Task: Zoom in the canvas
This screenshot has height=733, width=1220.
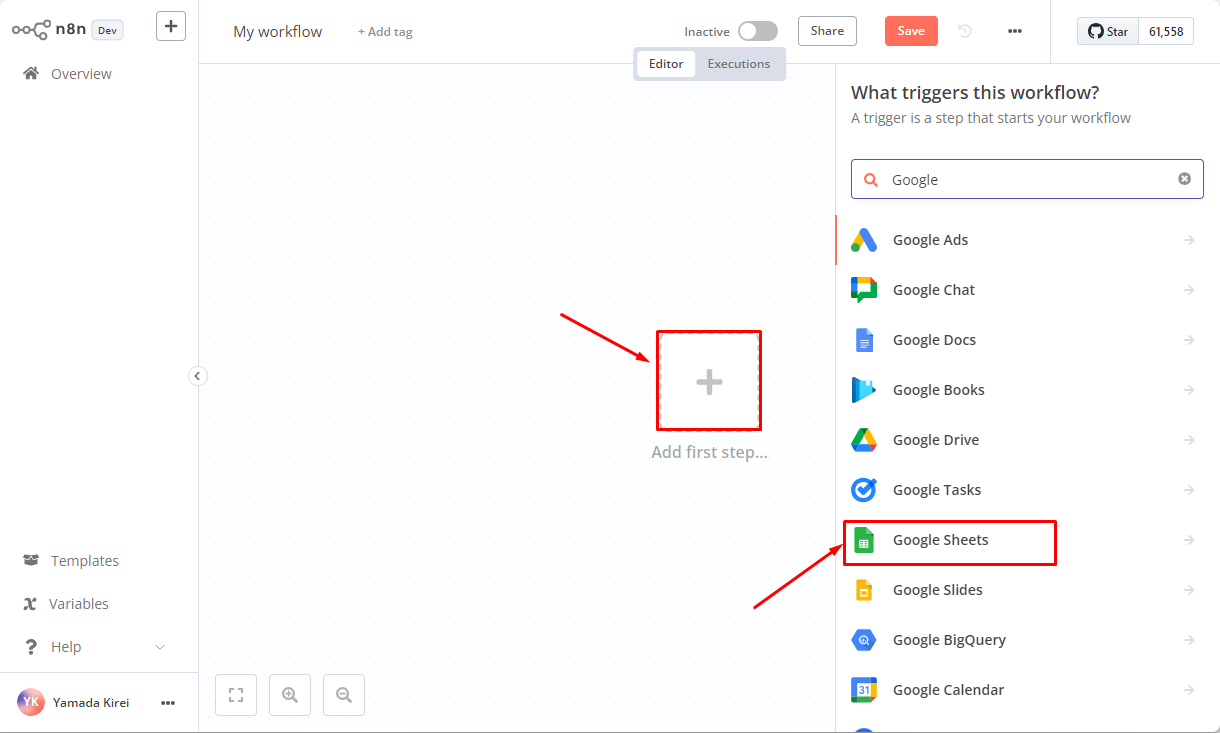Action: 290,694
